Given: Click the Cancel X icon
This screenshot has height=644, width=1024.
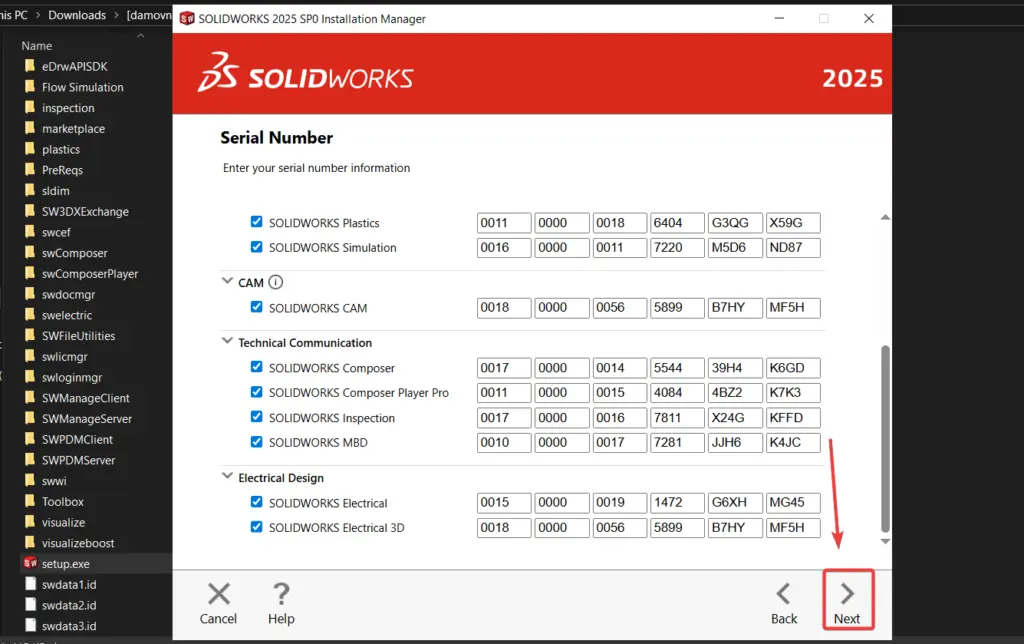Looking at the screenshot, I should click(218, 594).
